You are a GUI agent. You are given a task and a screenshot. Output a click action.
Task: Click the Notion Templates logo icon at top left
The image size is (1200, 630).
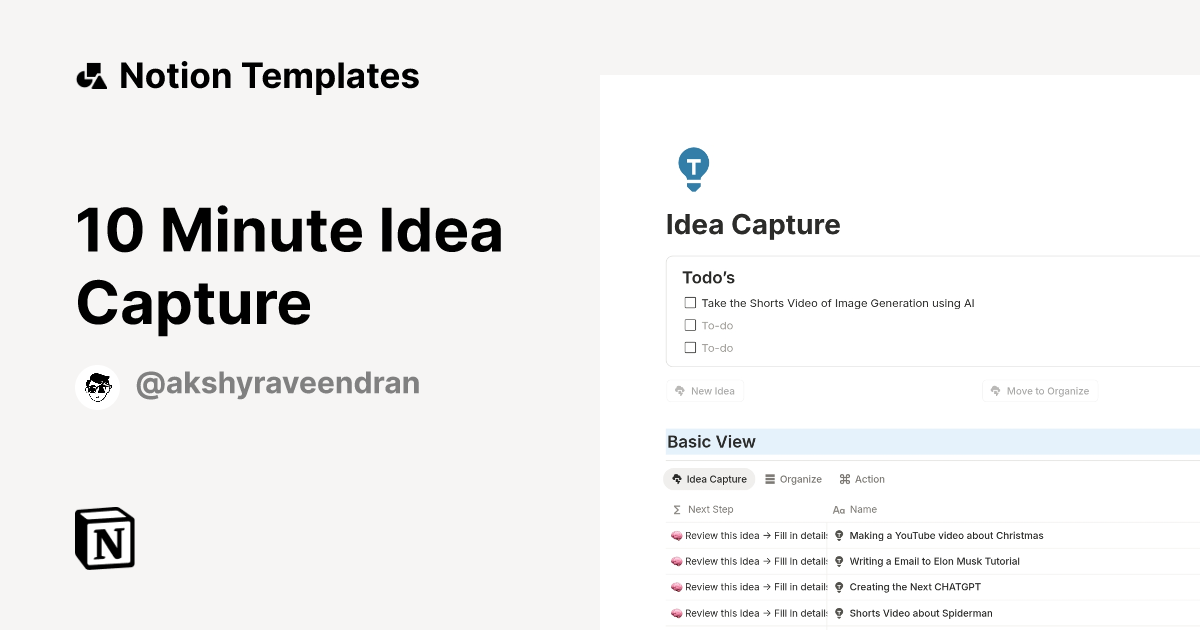91,74
